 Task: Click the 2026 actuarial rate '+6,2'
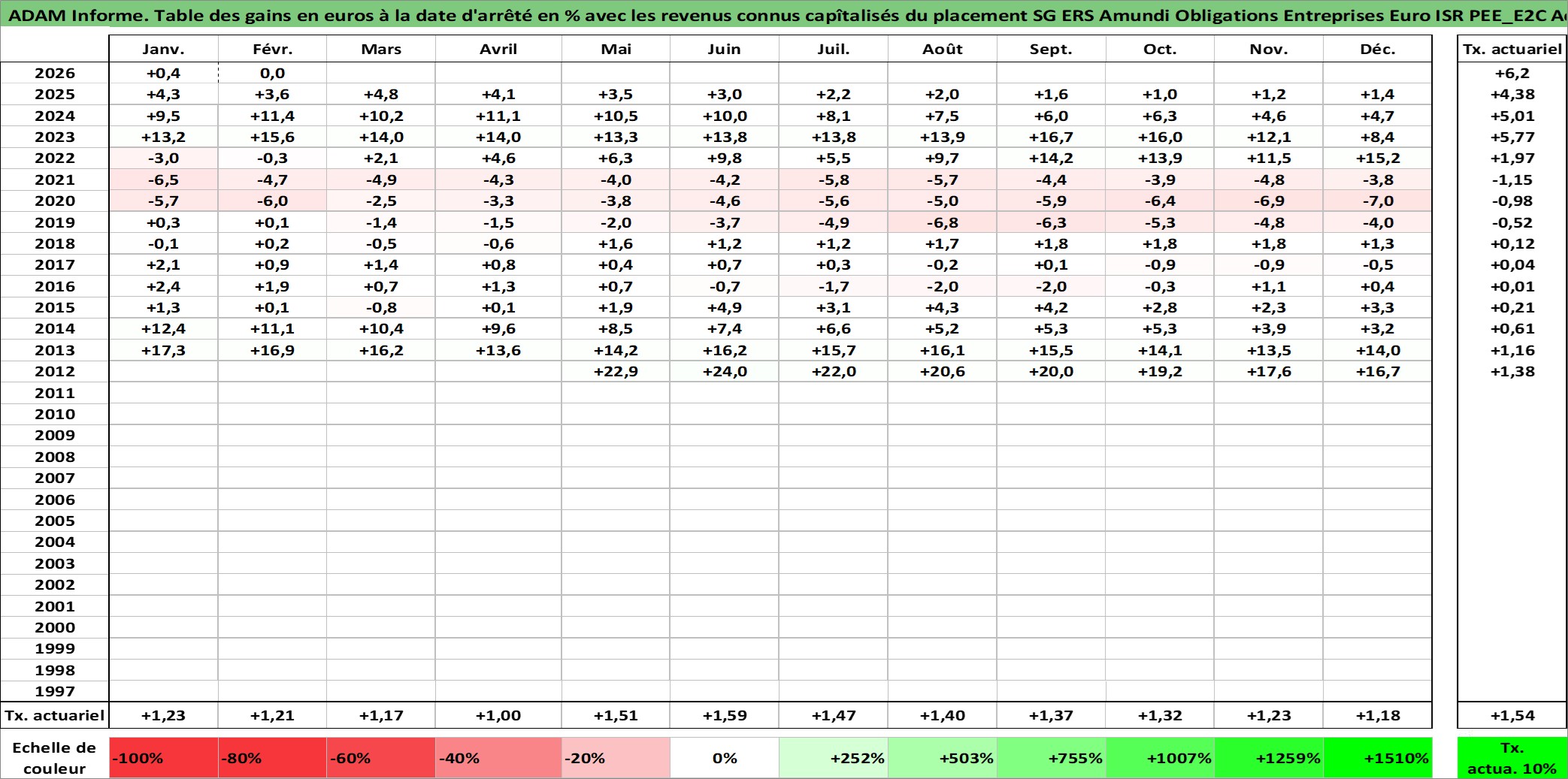point(1512,73)
